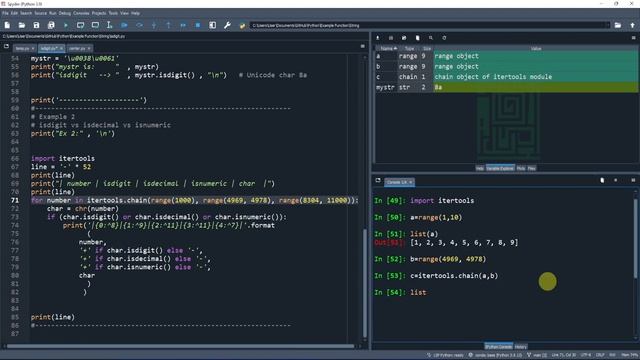
Task: Save data icon in Variable Explorer
Action: pyautogui.click(x=391, y=38)
